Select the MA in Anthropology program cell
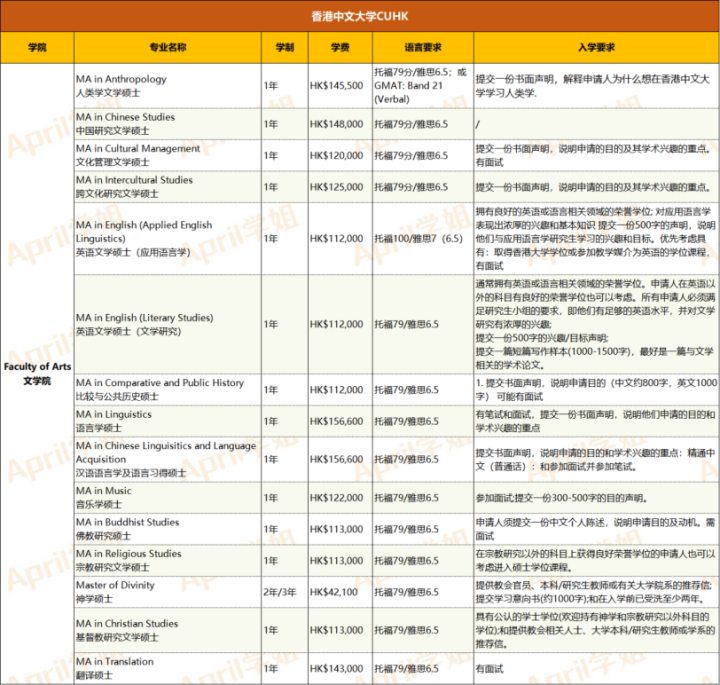This screenshot has width=720, height=685. click(x=168, y=86)
